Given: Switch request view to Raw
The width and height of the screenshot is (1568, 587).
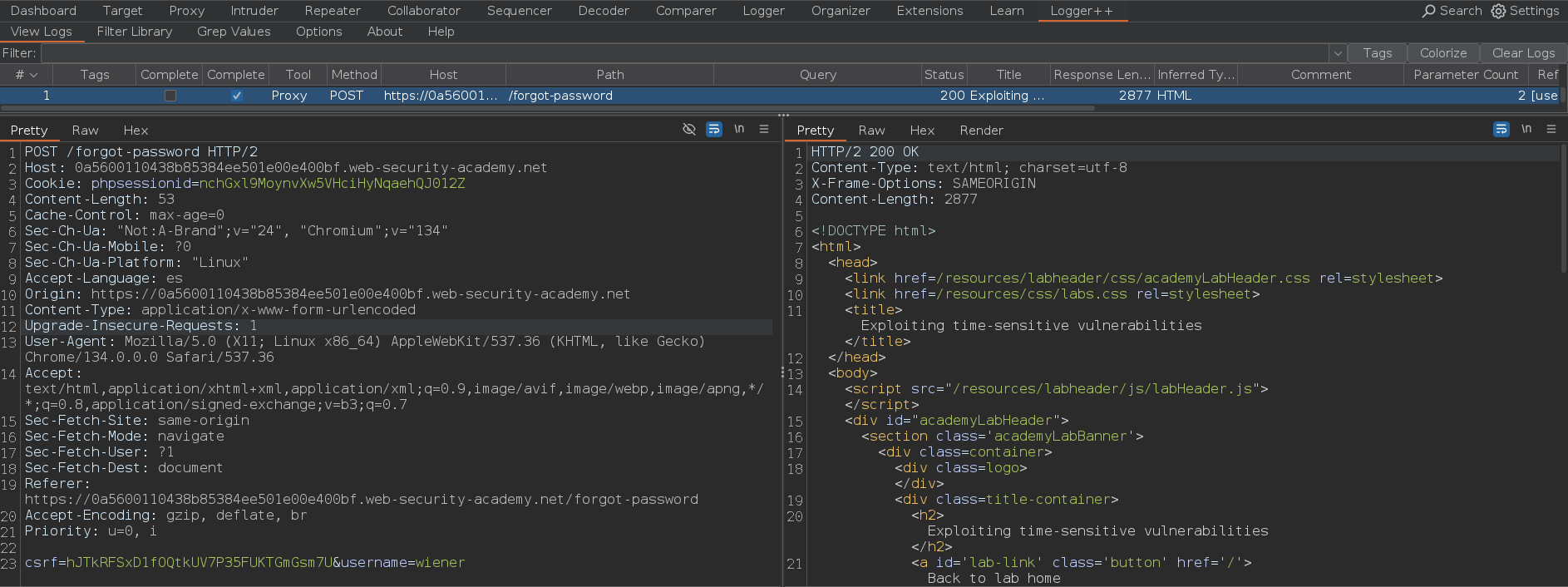Looking at the screenshot, I should click(85, 131).
